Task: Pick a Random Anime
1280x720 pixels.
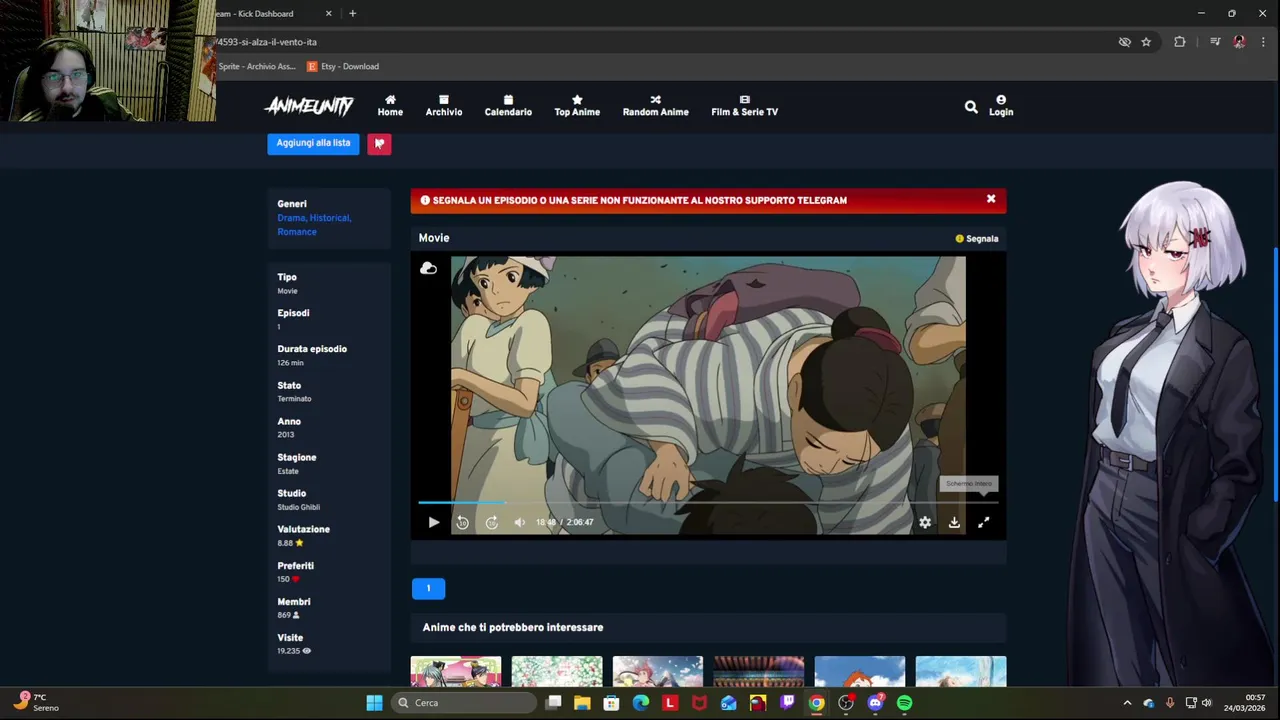Action: pyautogui.click(x=655, y=106)
